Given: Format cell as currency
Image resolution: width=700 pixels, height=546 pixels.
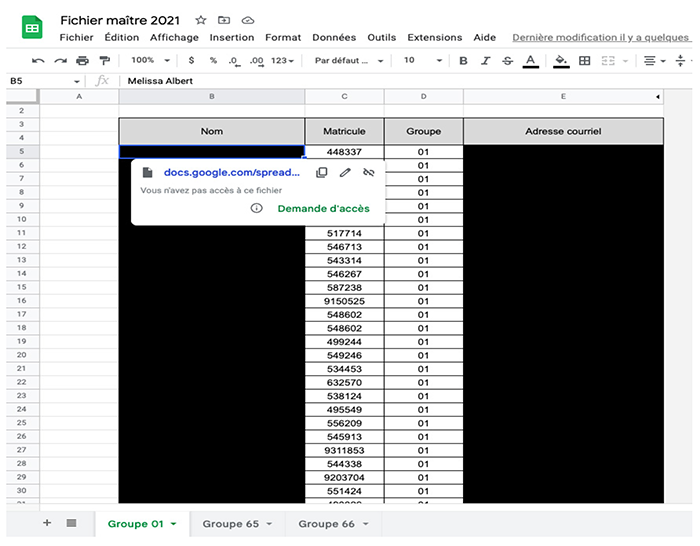Looking at the screenshot, I should (191, 60).
